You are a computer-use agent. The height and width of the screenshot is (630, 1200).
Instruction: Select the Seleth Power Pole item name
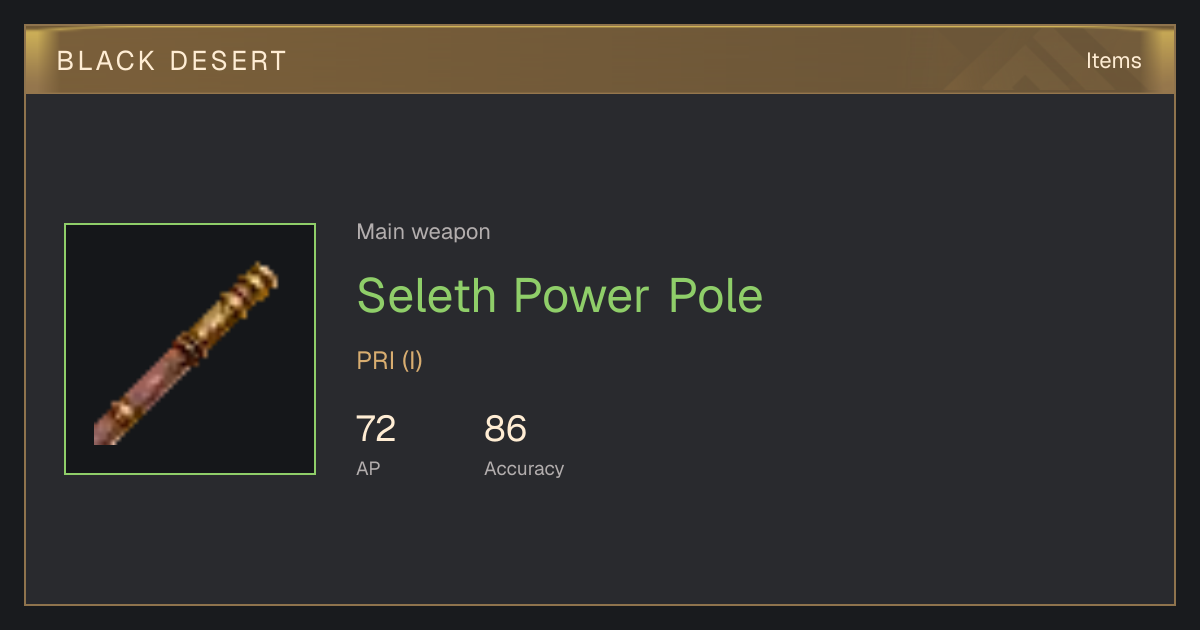pyautogui.click(x=559, y=295)
